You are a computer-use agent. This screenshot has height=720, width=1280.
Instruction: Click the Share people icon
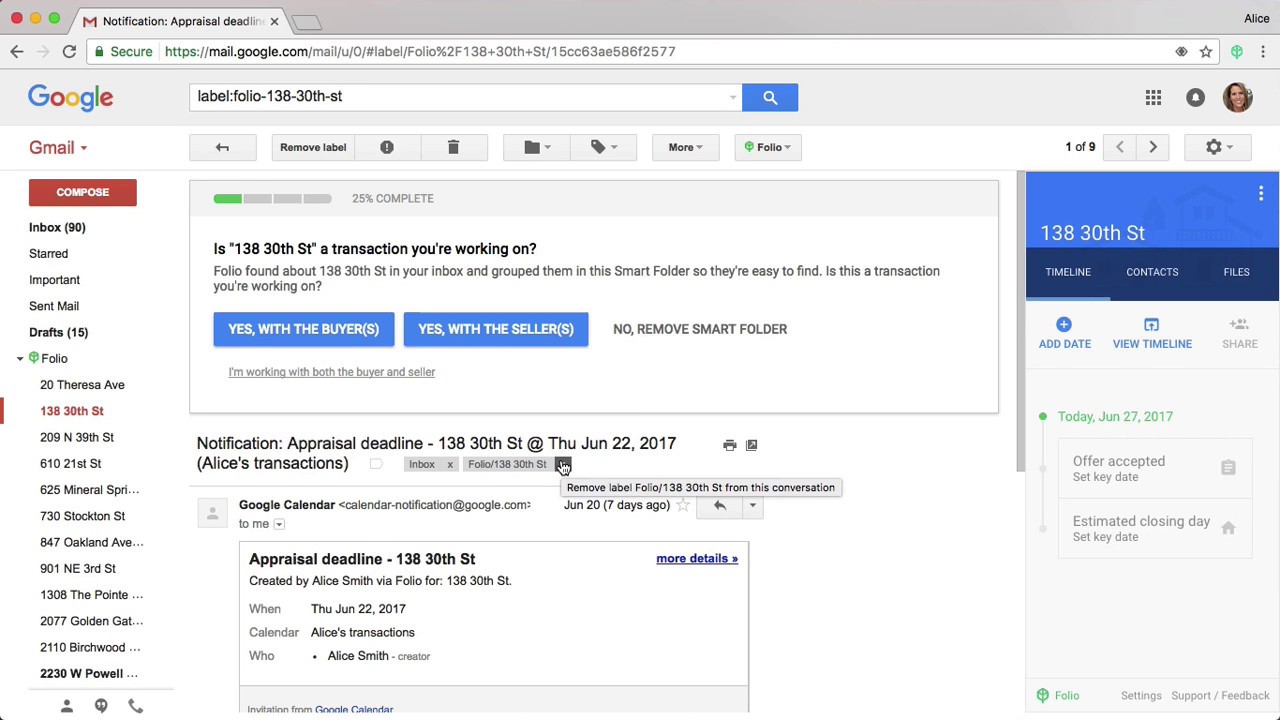click(1239, 325)
